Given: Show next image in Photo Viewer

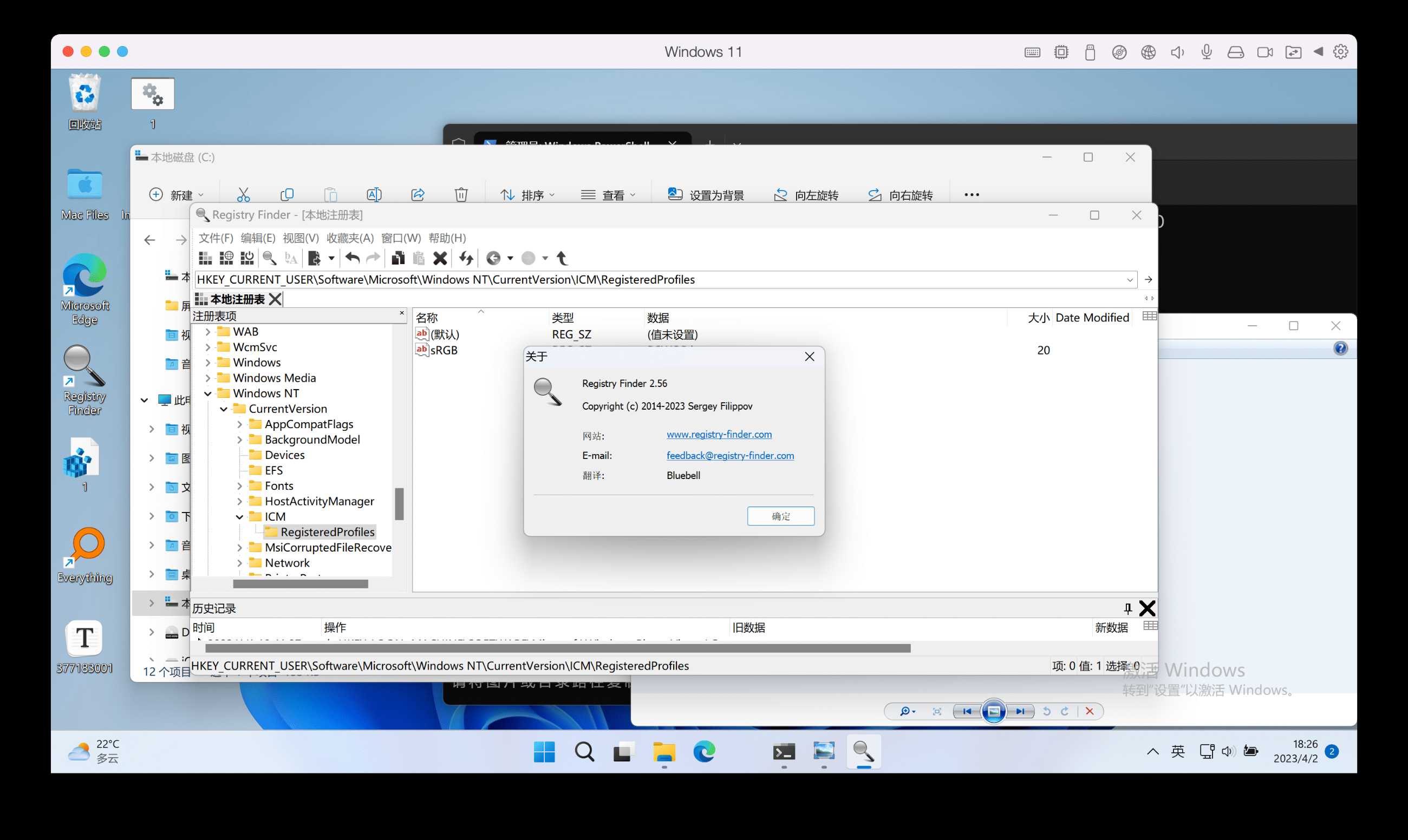Looking at the screenshot, I should click(1020, 712).
